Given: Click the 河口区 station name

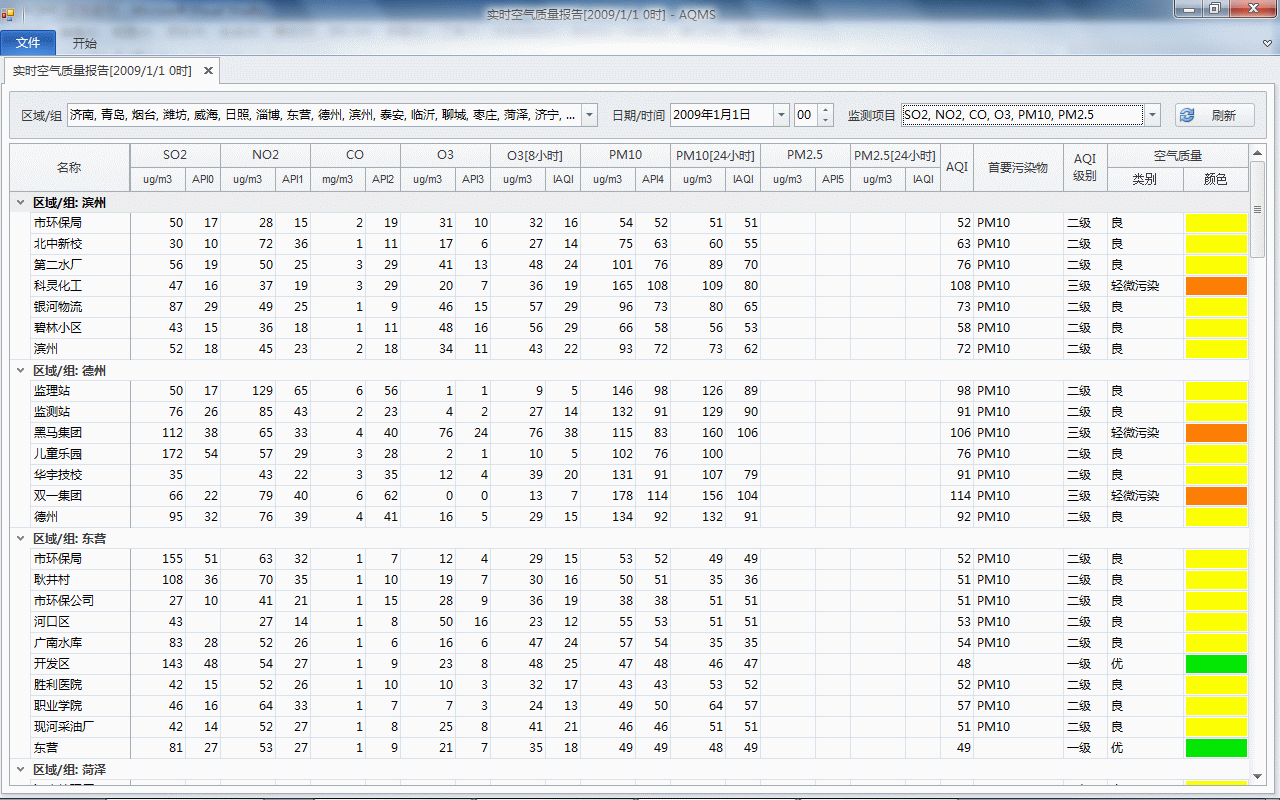Looking at the screenshot, I should [51, 622].
